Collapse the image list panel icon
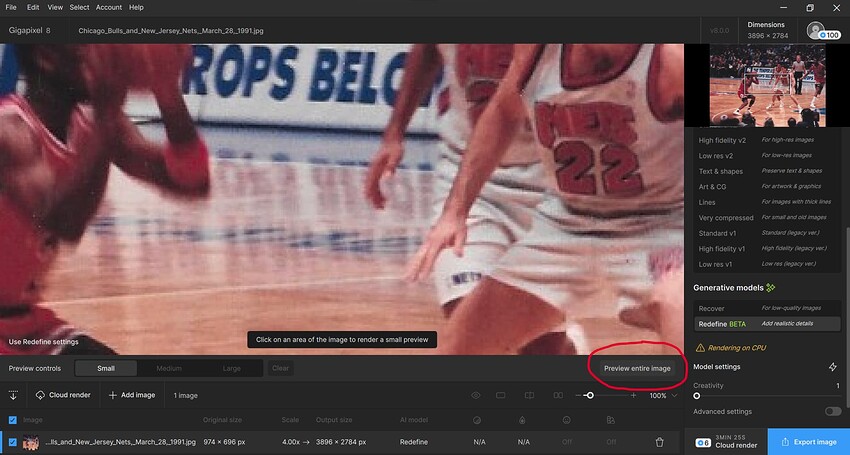This screenshot has height=455, width=850. click(13, 395)
